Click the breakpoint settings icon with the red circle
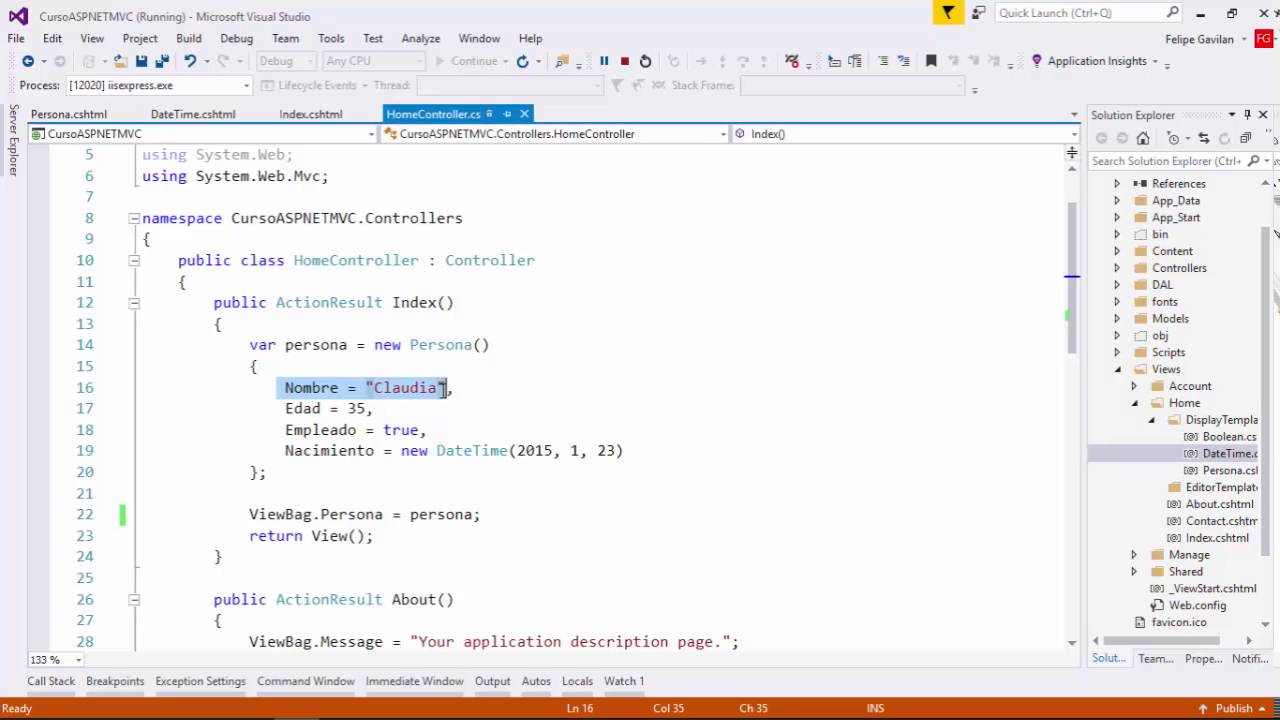Image resolution: width=1280 pixels, height=720 pixels. click(x=792, y=61)
